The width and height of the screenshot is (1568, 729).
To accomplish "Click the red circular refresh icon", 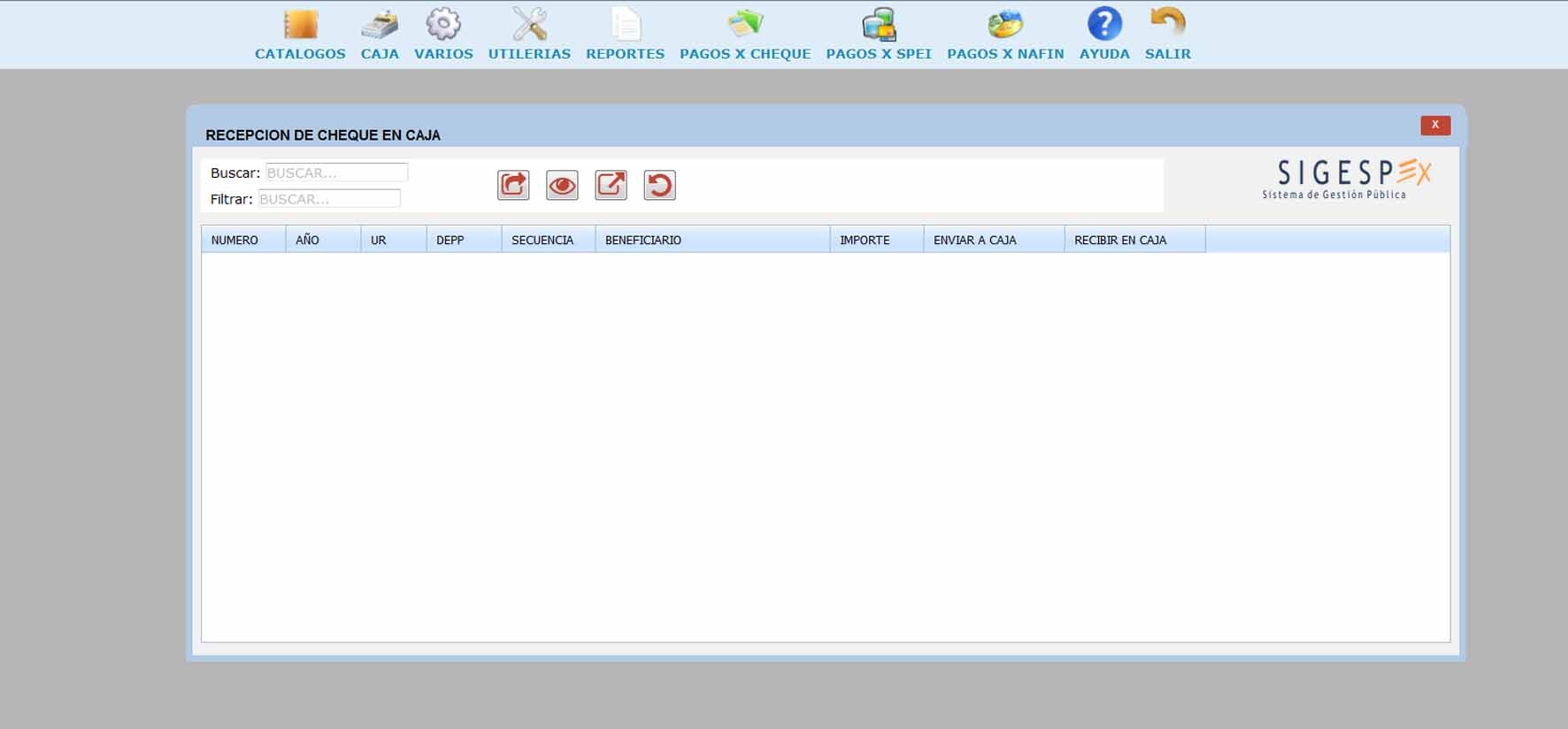I will pos(659,185).
